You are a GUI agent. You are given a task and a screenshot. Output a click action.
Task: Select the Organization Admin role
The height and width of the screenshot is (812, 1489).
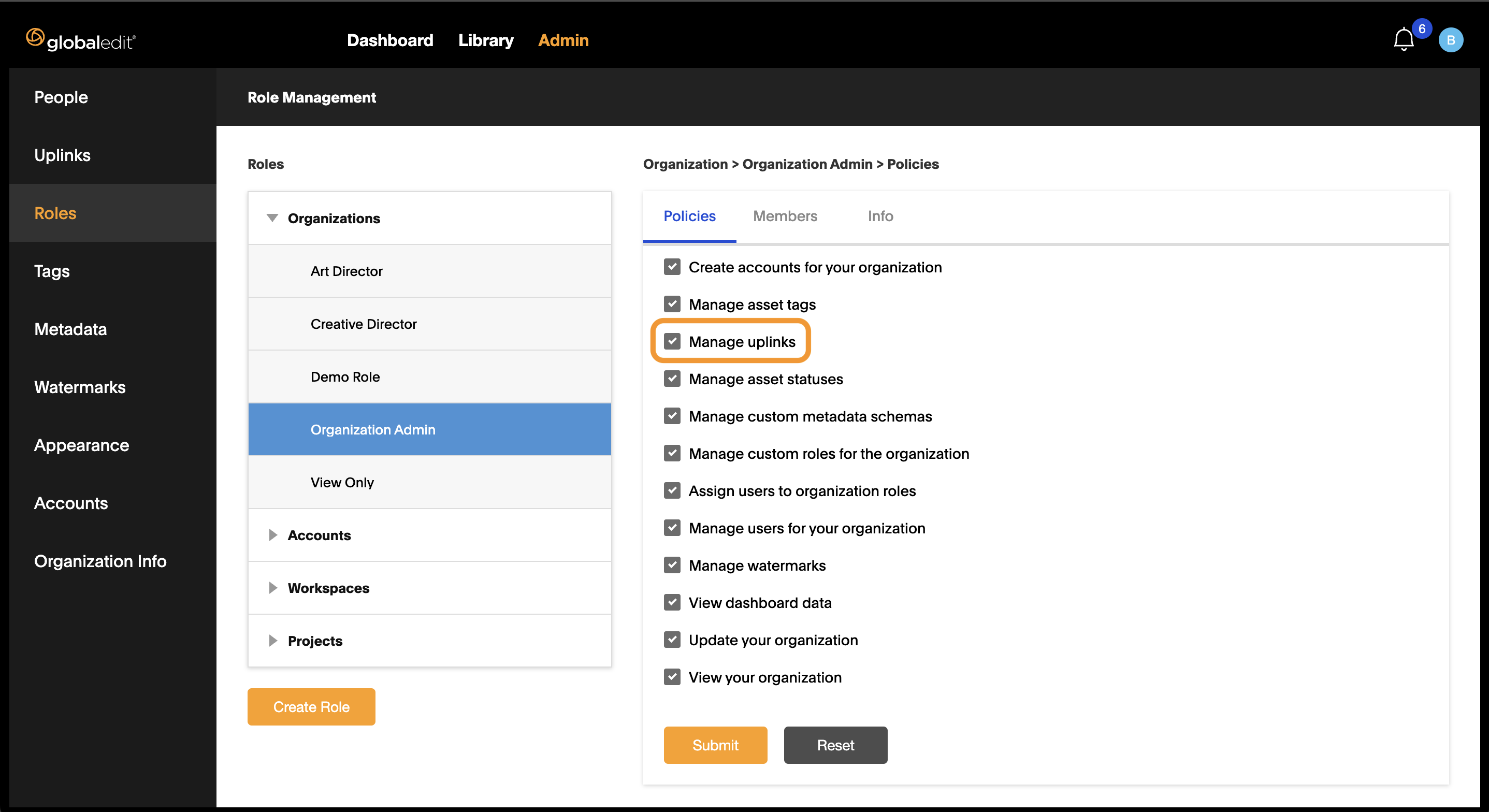(x=429, y=429)
